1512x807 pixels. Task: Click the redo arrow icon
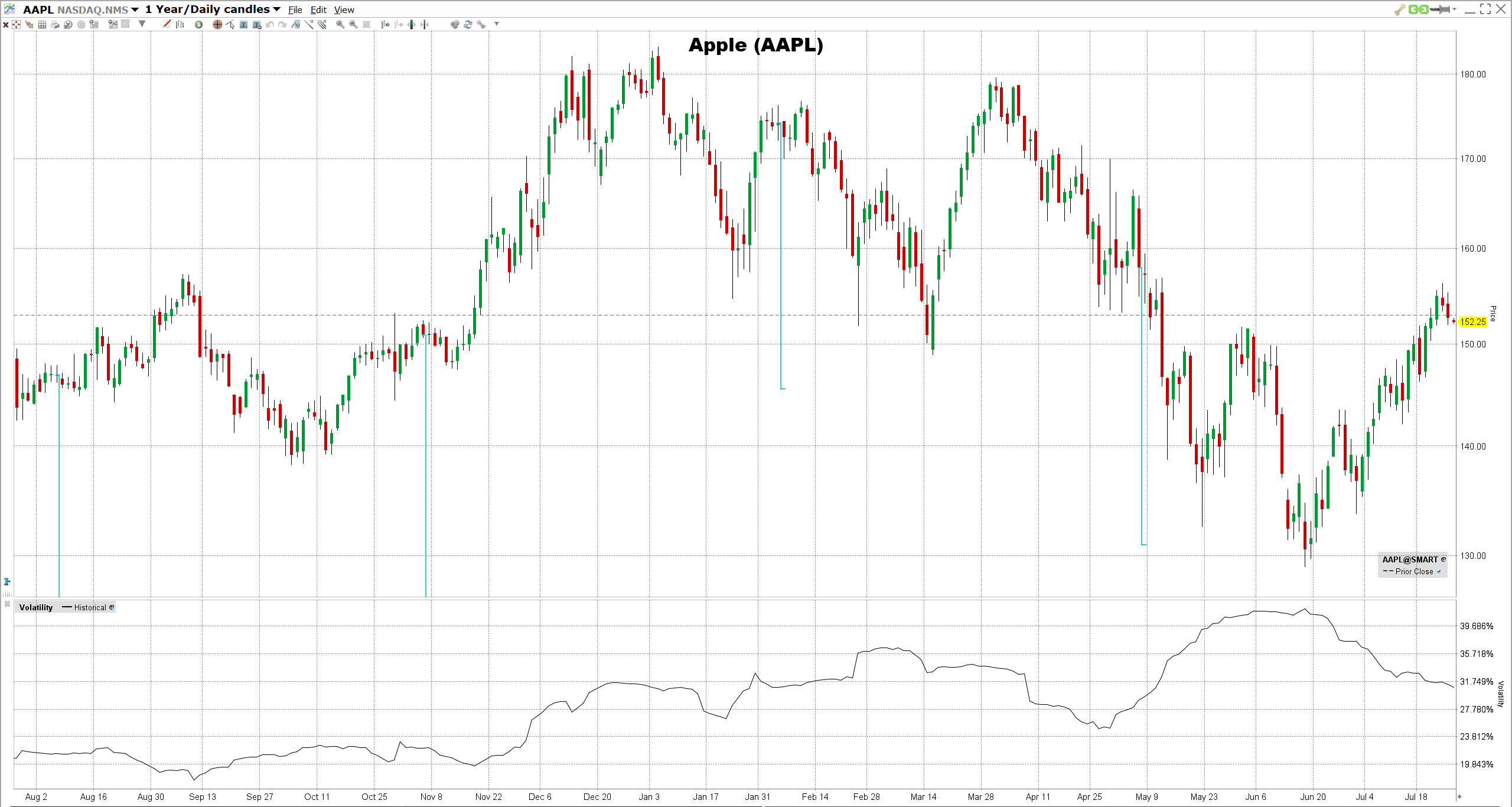click(282, 24)
